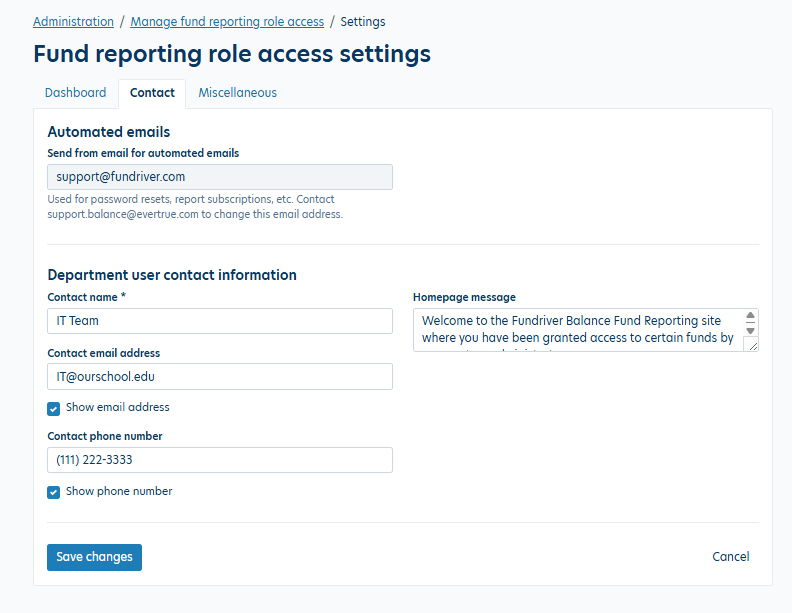Click the Contact name field with IT Team
792x613 pixels.
pyautogui.click(x=219, y=321)
